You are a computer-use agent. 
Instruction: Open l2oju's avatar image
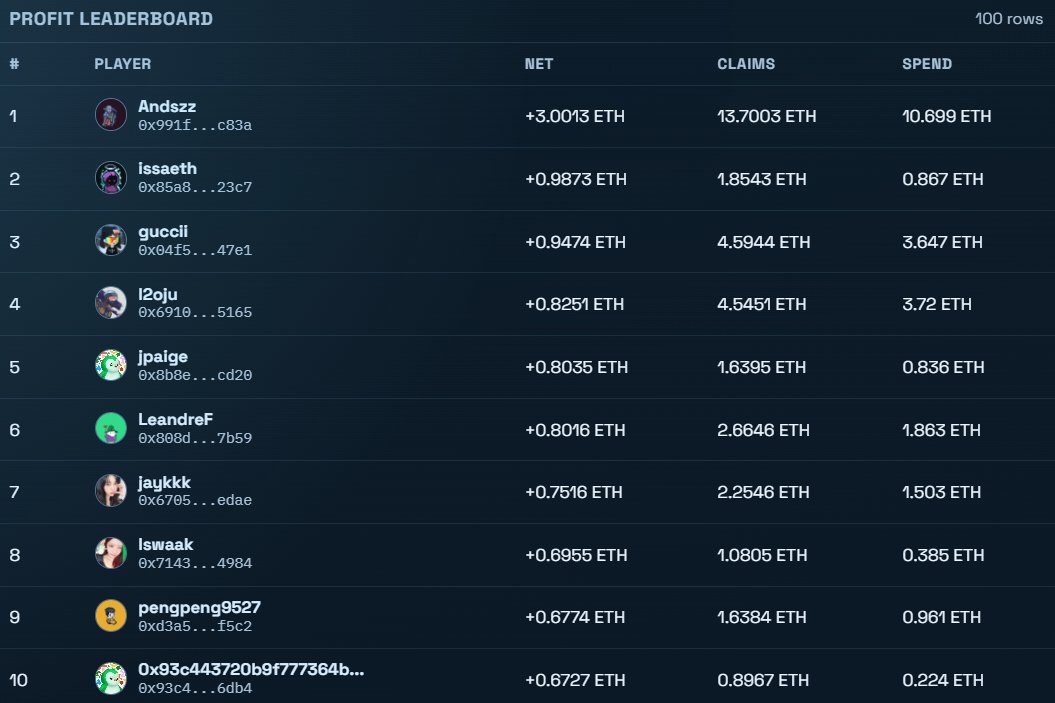coord(111,303)
